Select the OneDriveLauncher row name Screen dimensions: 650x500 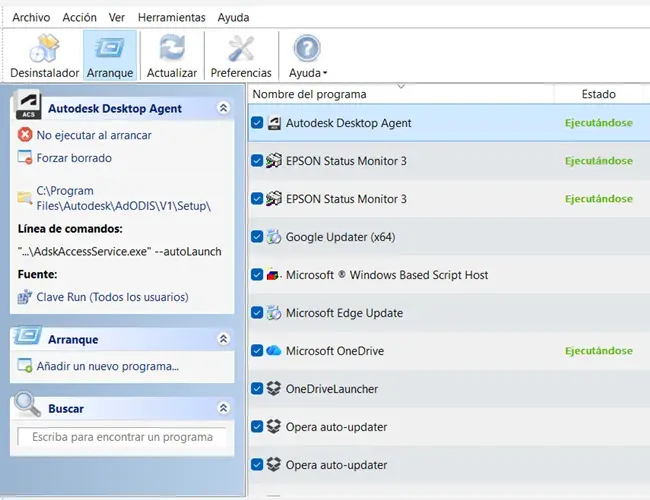tap(332, 389)
